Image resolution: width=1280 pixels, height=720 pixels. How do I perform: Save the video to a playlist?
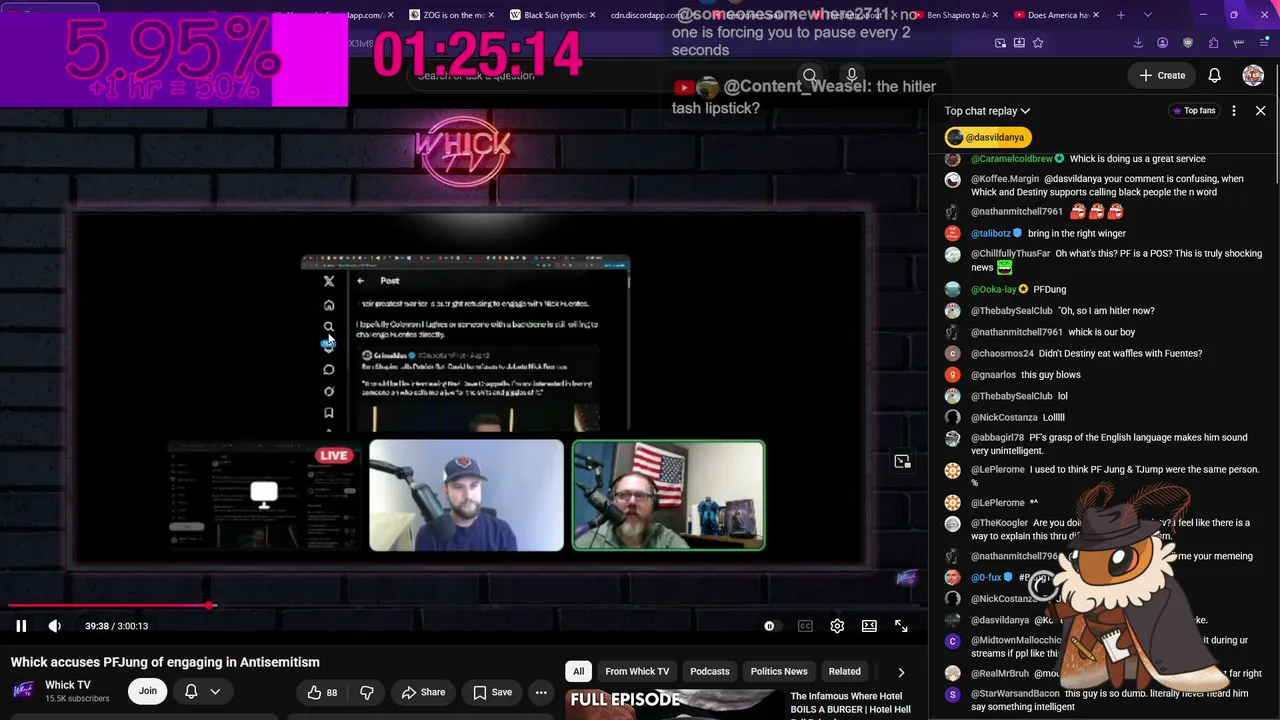(x=492, y=692)
